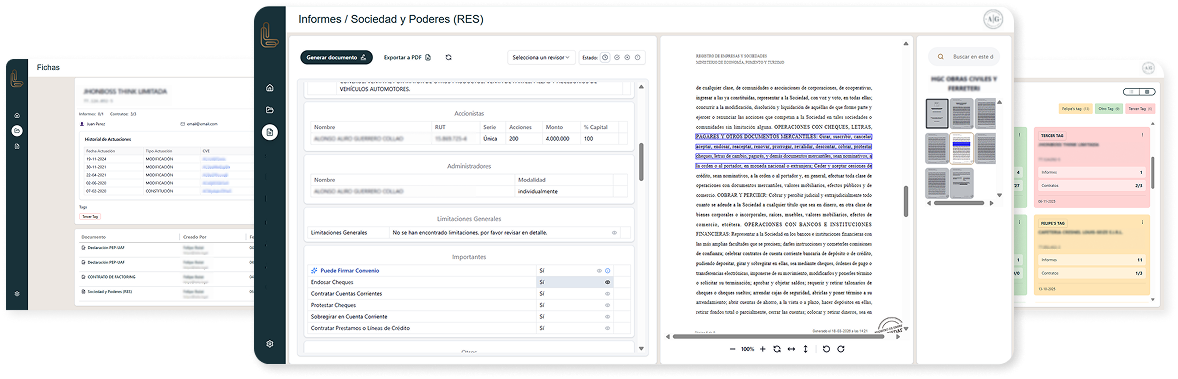Click the refresh icon next to Exportar a PDF
Image resolution: width=1178 pixels, height=379 pixels.
click(449, 57)
